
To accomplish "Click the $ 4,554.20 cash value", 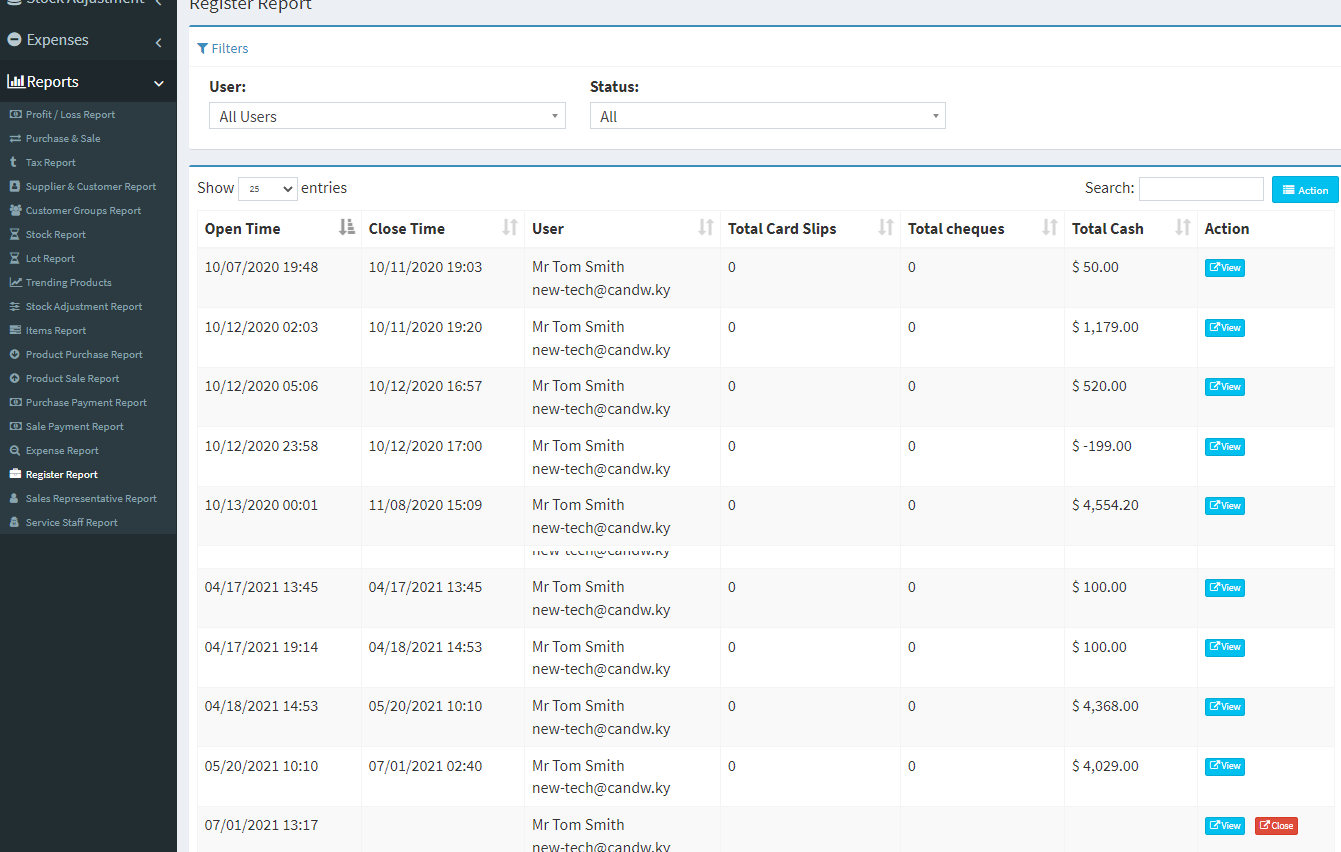I will click(1105, 505).
